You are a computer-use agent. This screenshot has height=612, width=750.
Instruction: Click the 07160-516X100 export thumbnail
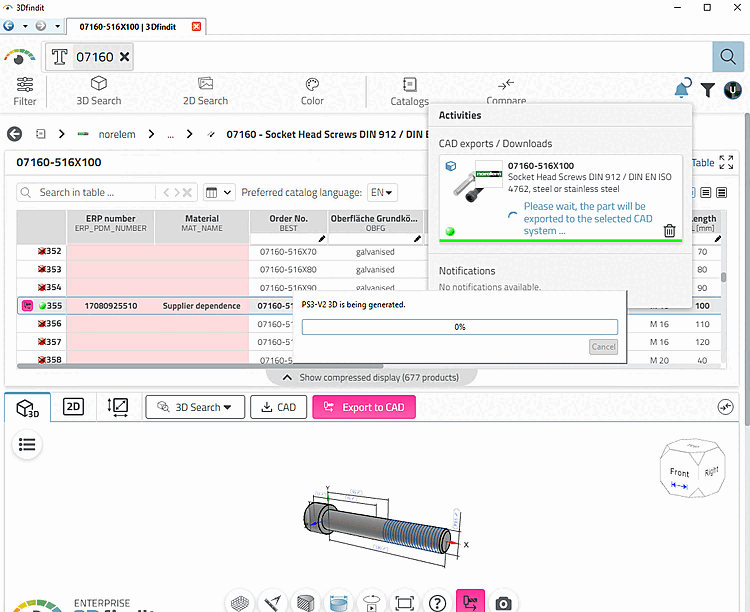click(477, 181)
